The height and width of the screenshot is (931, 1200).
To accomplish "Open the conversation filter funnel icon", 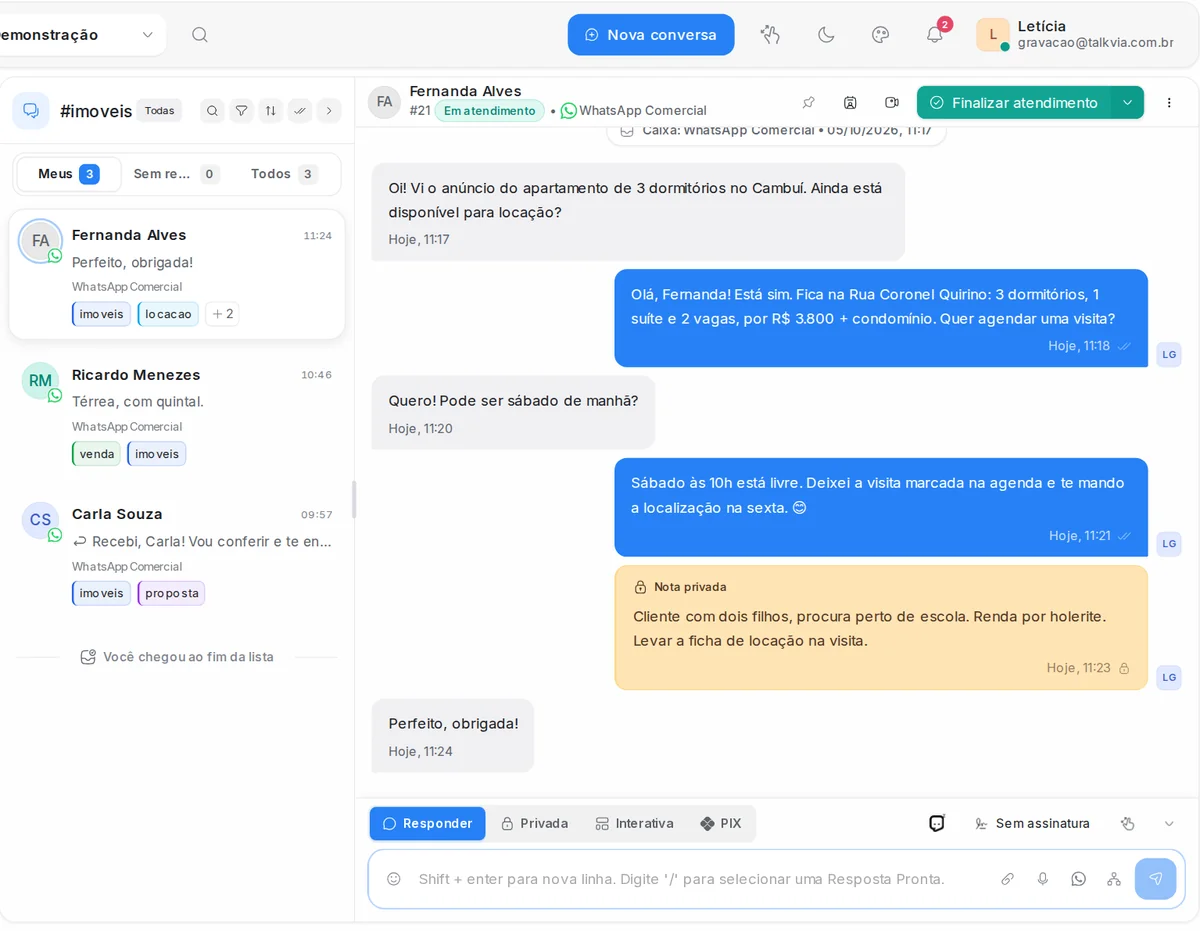I will [x=241, y=111].
